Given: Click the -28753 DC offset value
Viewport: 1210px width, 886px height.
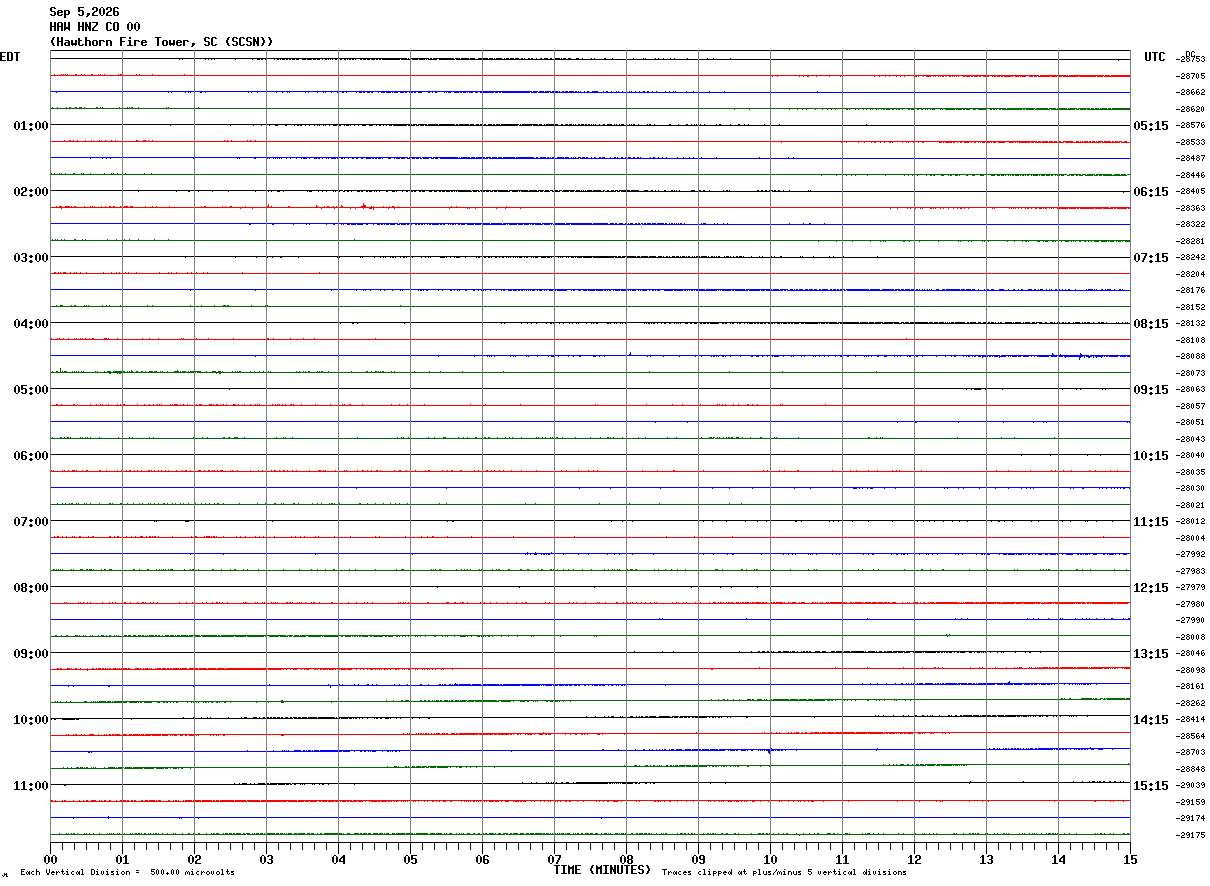Looking at the screenshot, I should coord(1191,60).
